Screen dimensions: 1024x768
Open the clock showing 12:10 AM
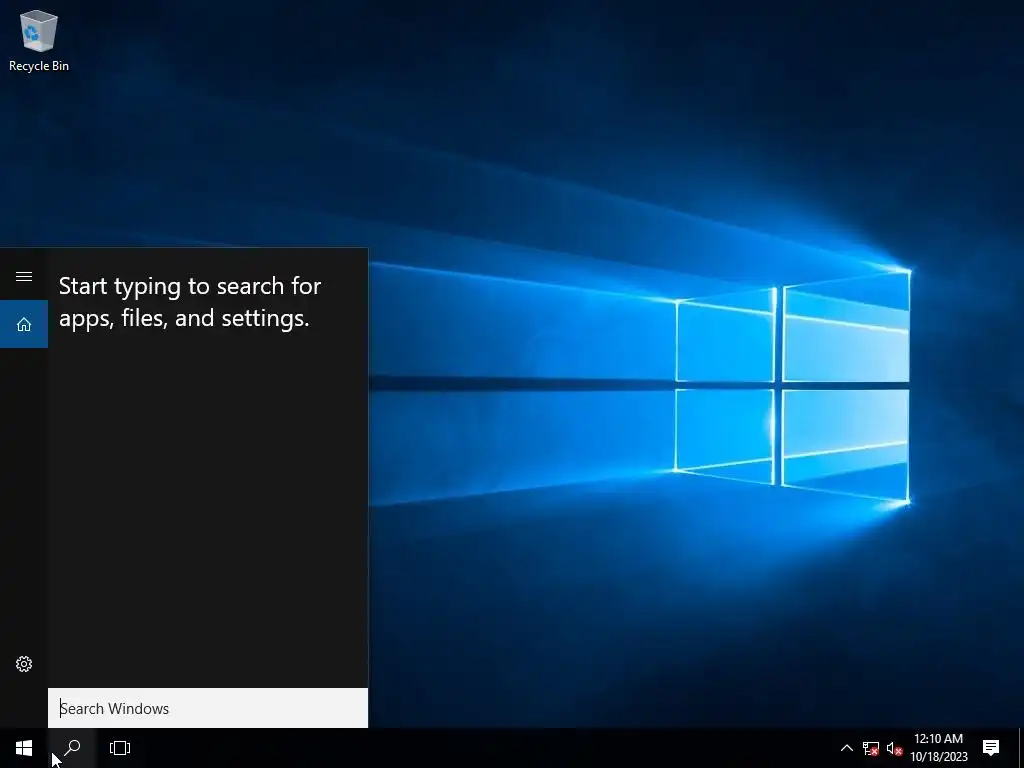938,748
